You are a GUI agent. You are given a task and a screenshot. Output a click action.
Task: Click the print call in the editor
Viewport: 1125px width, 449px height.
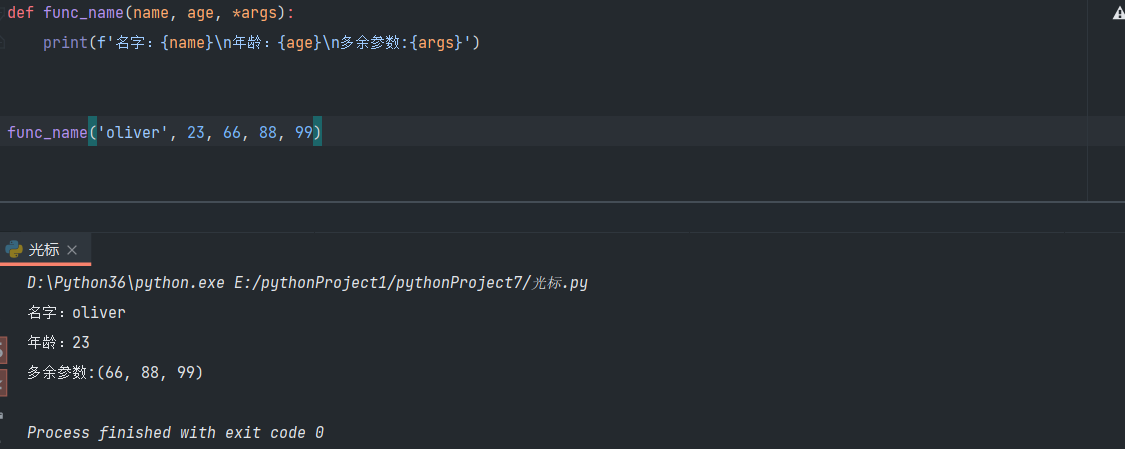coord(65,43)
